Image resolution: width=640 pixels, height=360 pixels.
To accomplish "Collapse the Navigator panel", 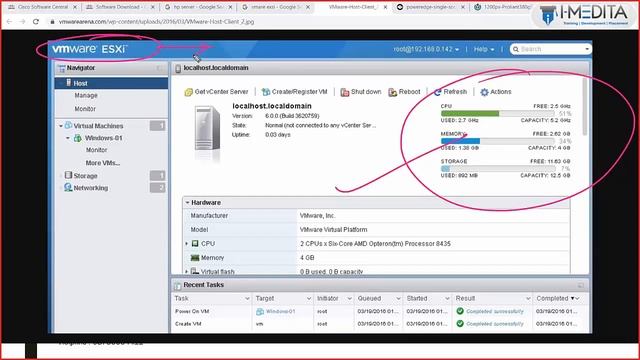I will [x=160, y=68].
